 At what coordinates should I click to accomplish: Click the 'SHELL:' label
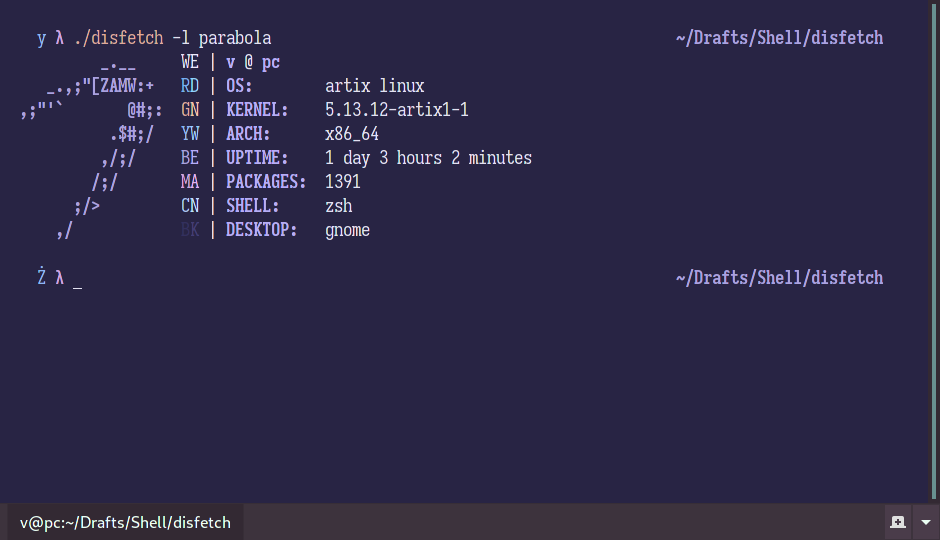(x=252, y=206)
